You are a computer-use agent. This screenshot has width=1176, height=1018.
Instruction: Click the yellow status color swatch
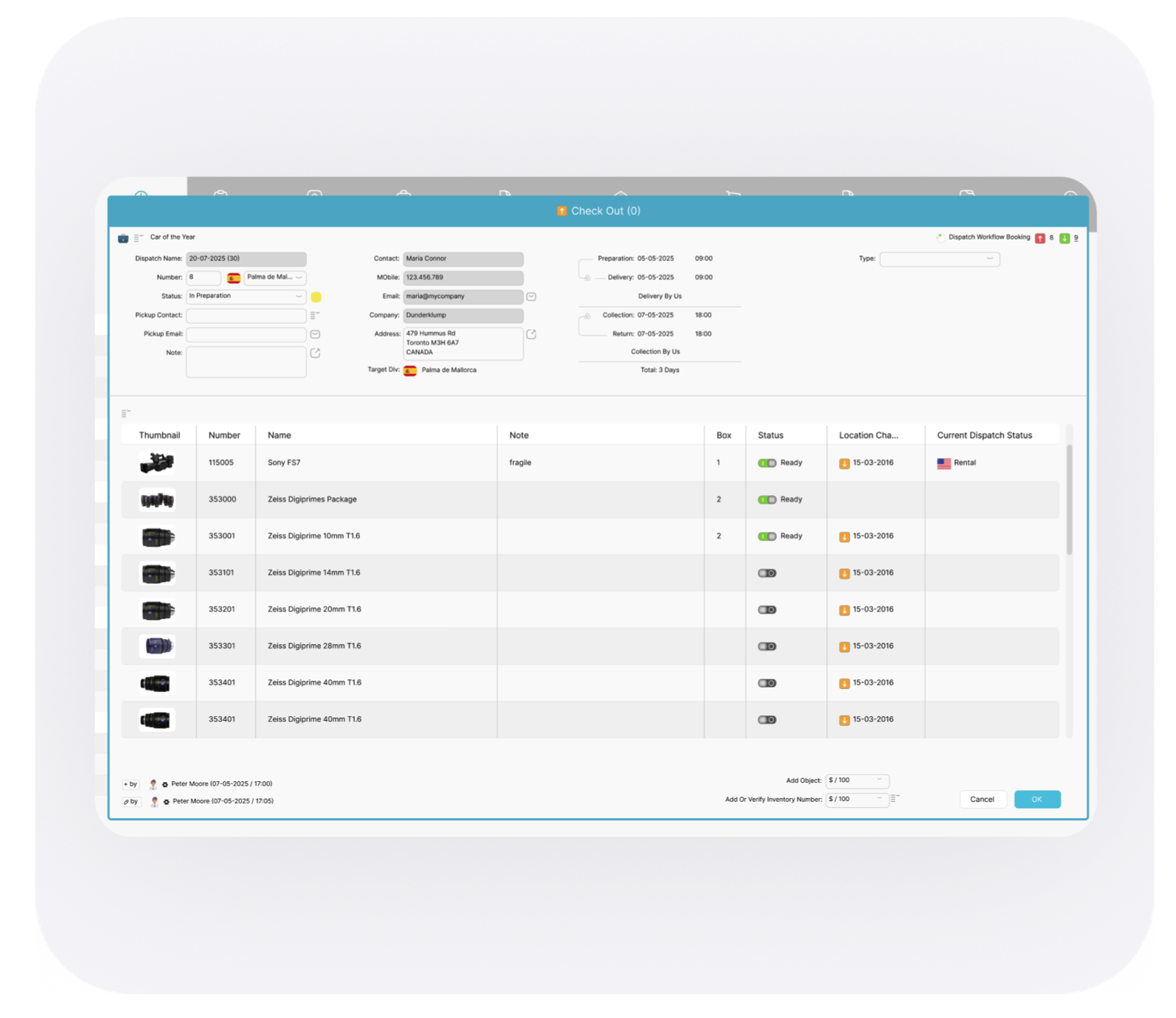[x=316, y=297]
